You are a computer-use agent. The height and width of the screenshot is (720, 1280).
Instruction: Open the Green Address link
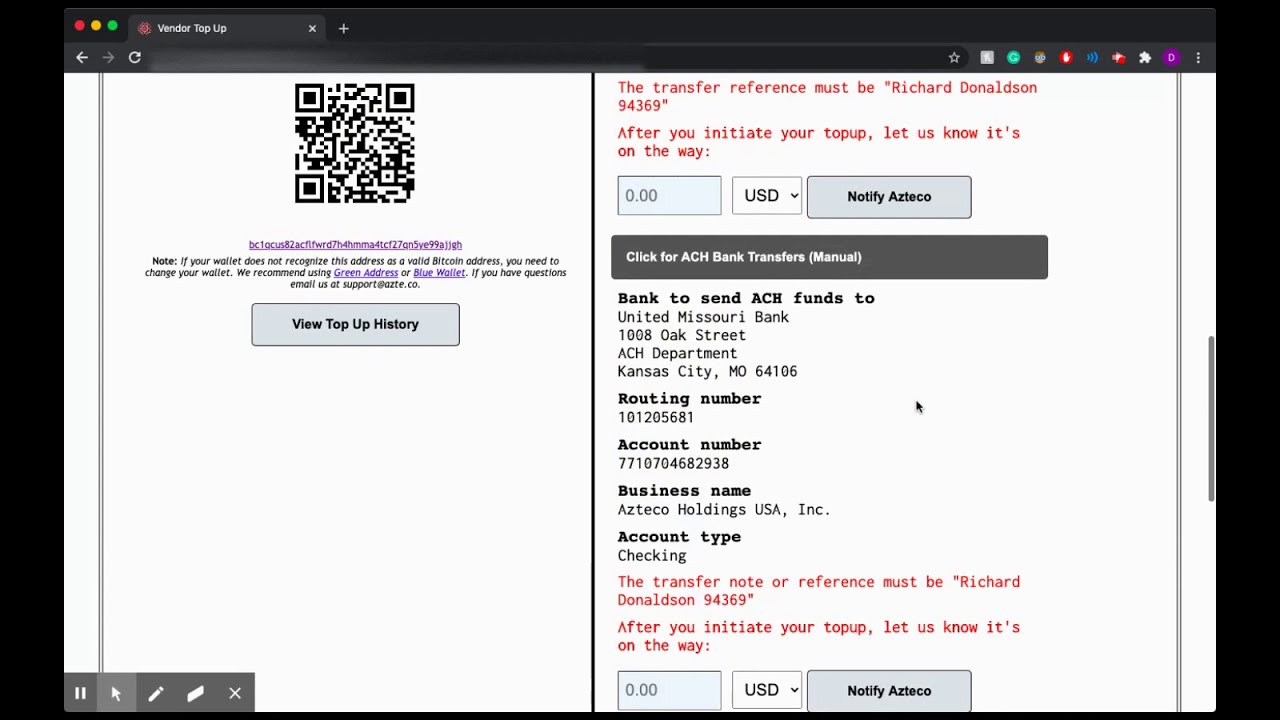click(x=365, y=273)
